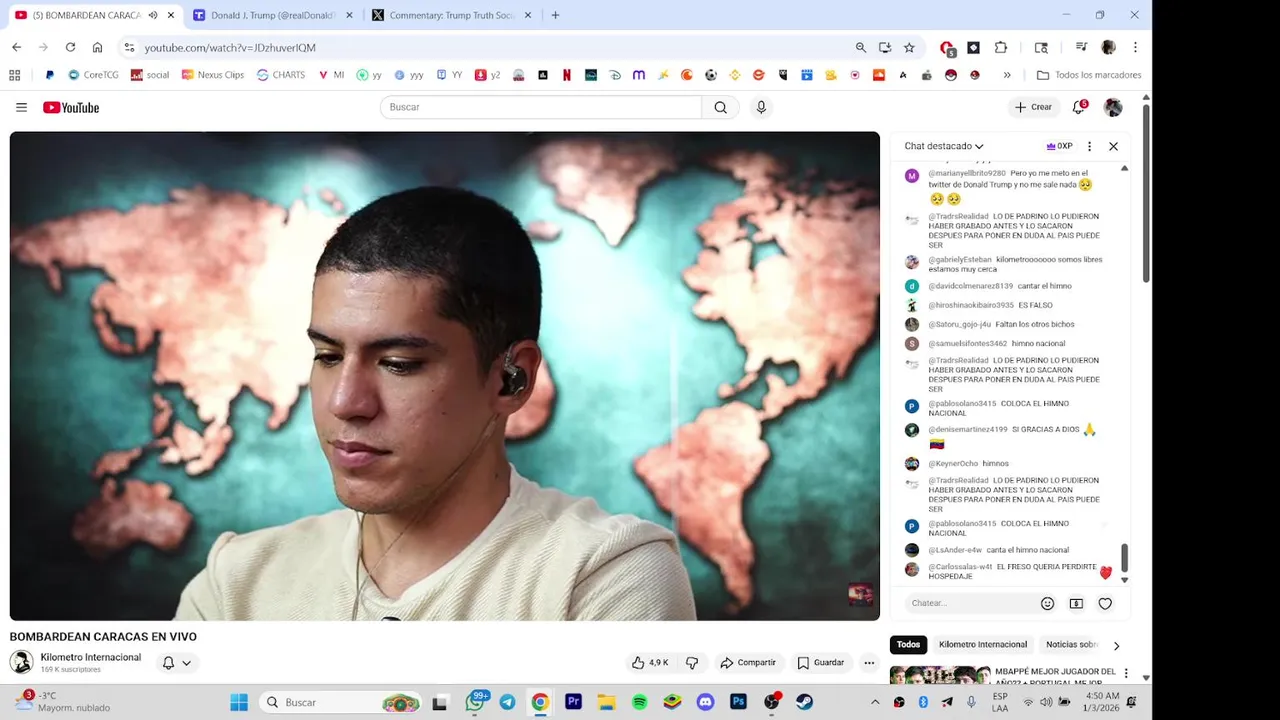Open the Kilometro Internacional channel name link

(x=90, y=657)
